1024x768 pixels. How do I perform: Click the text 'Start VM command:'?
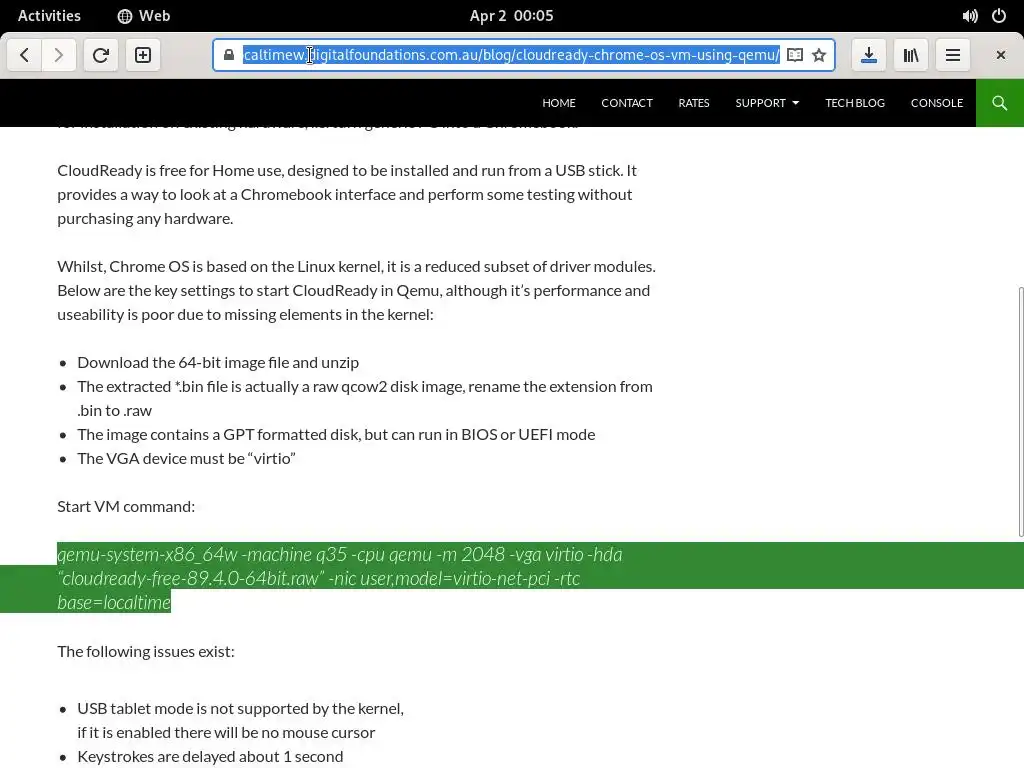click(126, 506)
